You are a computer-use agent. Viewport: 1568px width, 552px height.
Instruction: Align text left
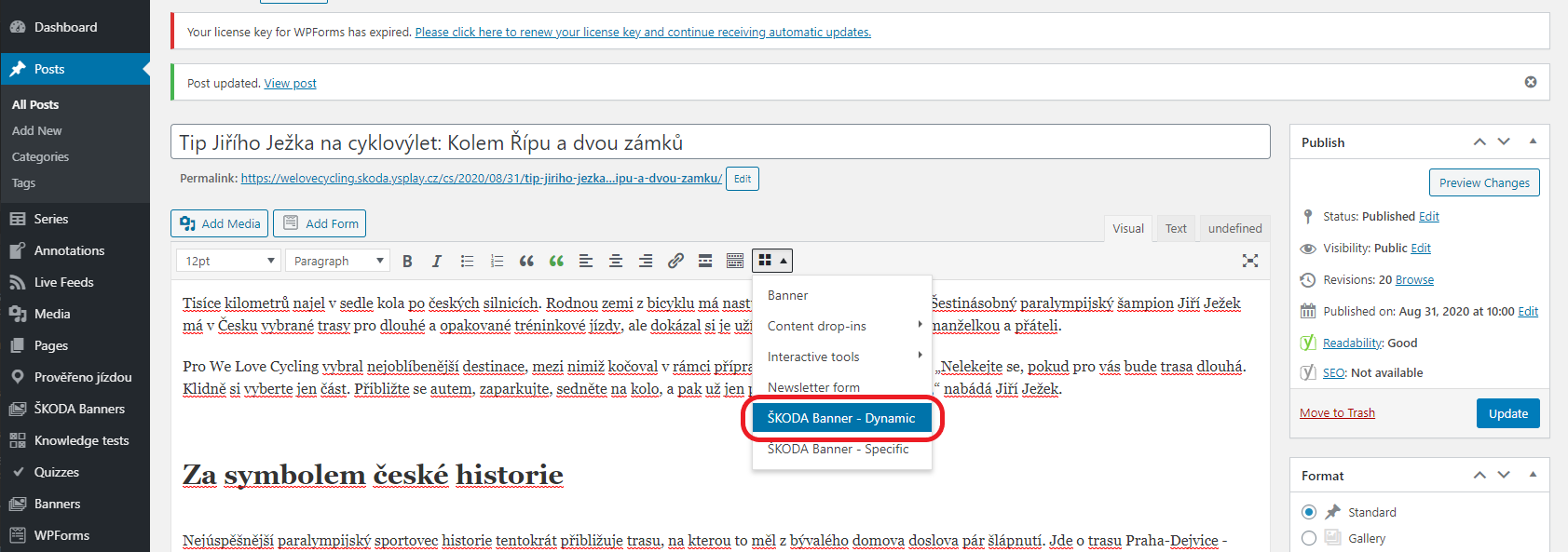click(586, 261)
